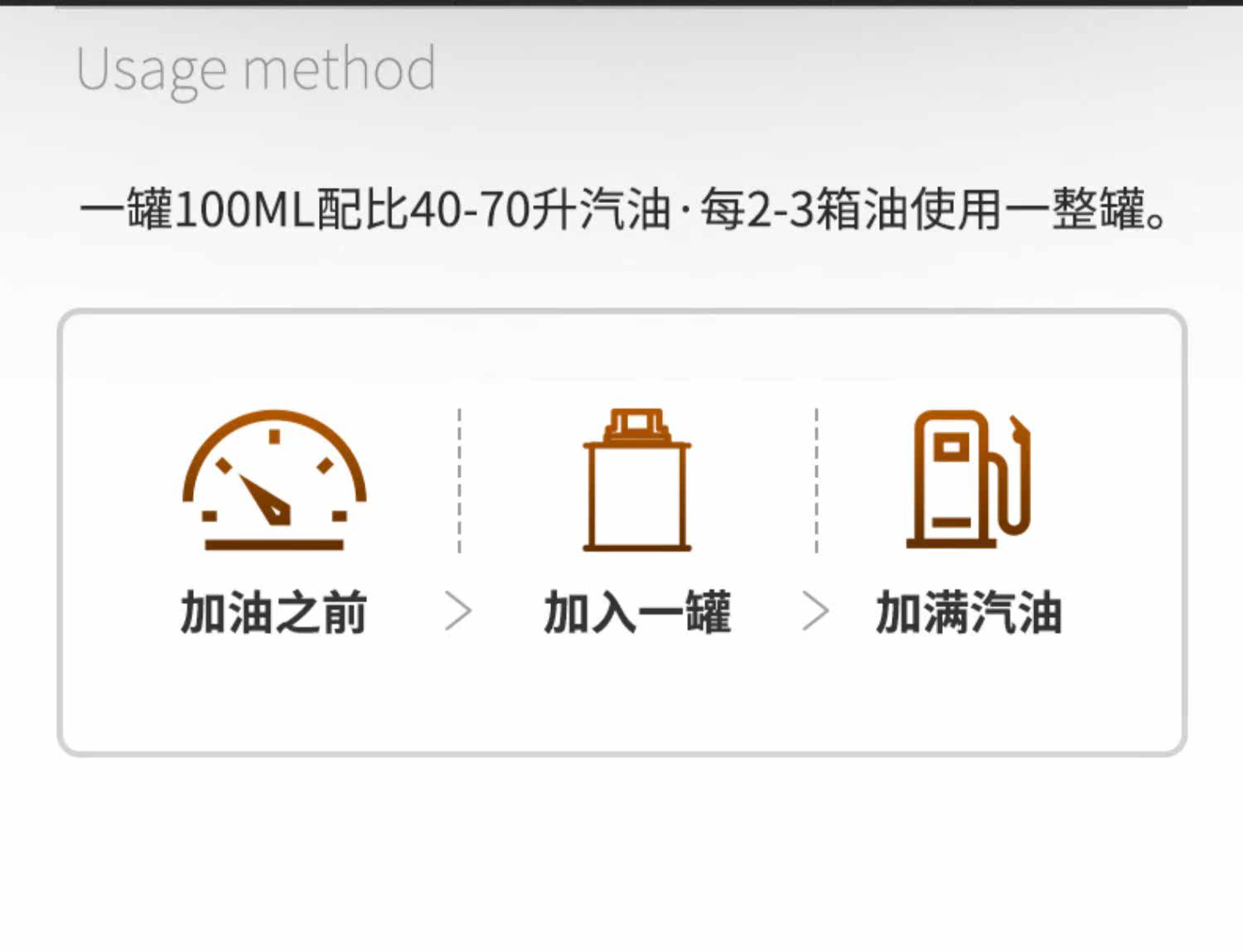Select the 加入一罐 step label
This screenshot has height=952, width=1243.
tap(636, 612)
